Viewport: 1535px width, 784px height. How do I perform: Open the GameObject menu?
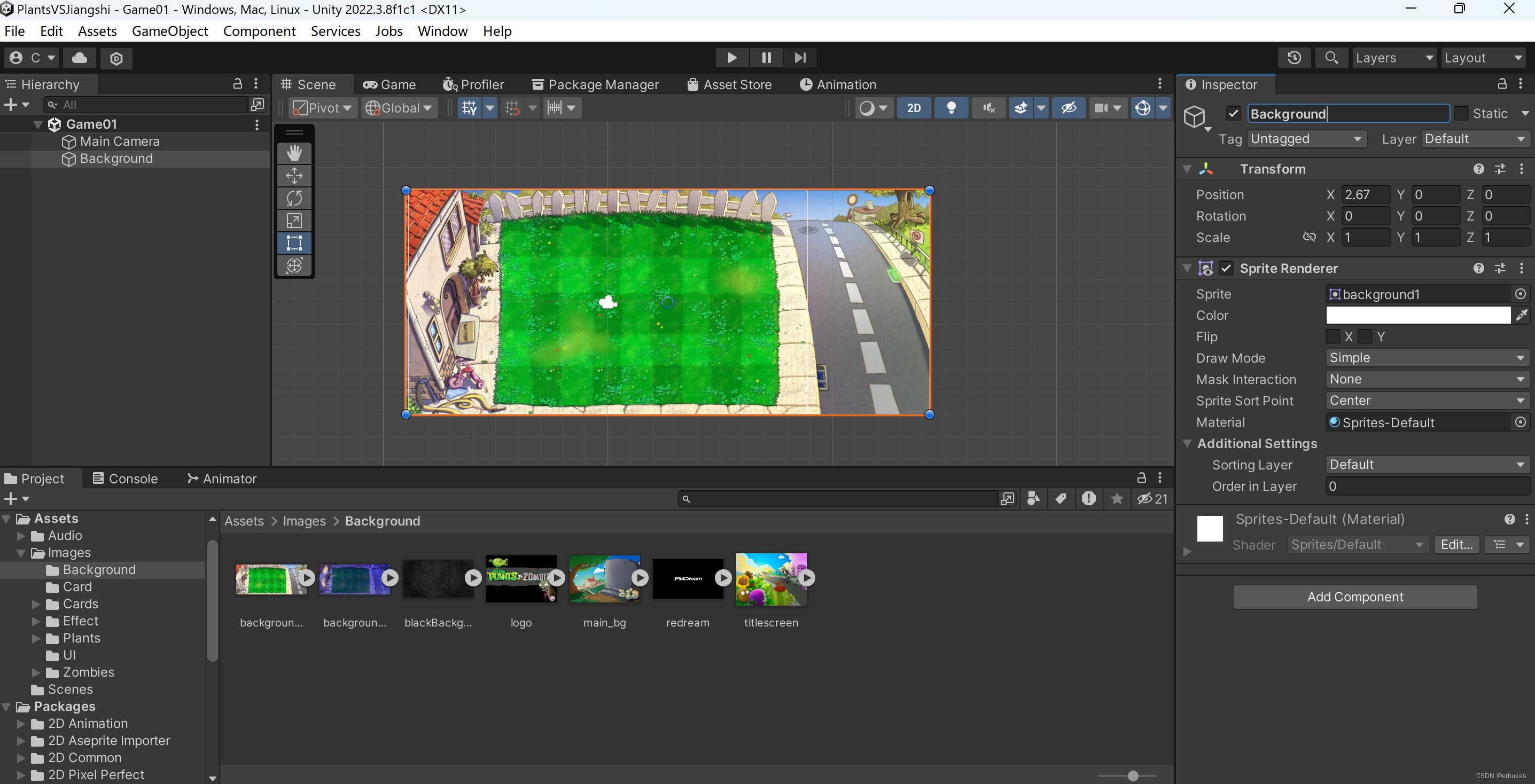[169, 31]
